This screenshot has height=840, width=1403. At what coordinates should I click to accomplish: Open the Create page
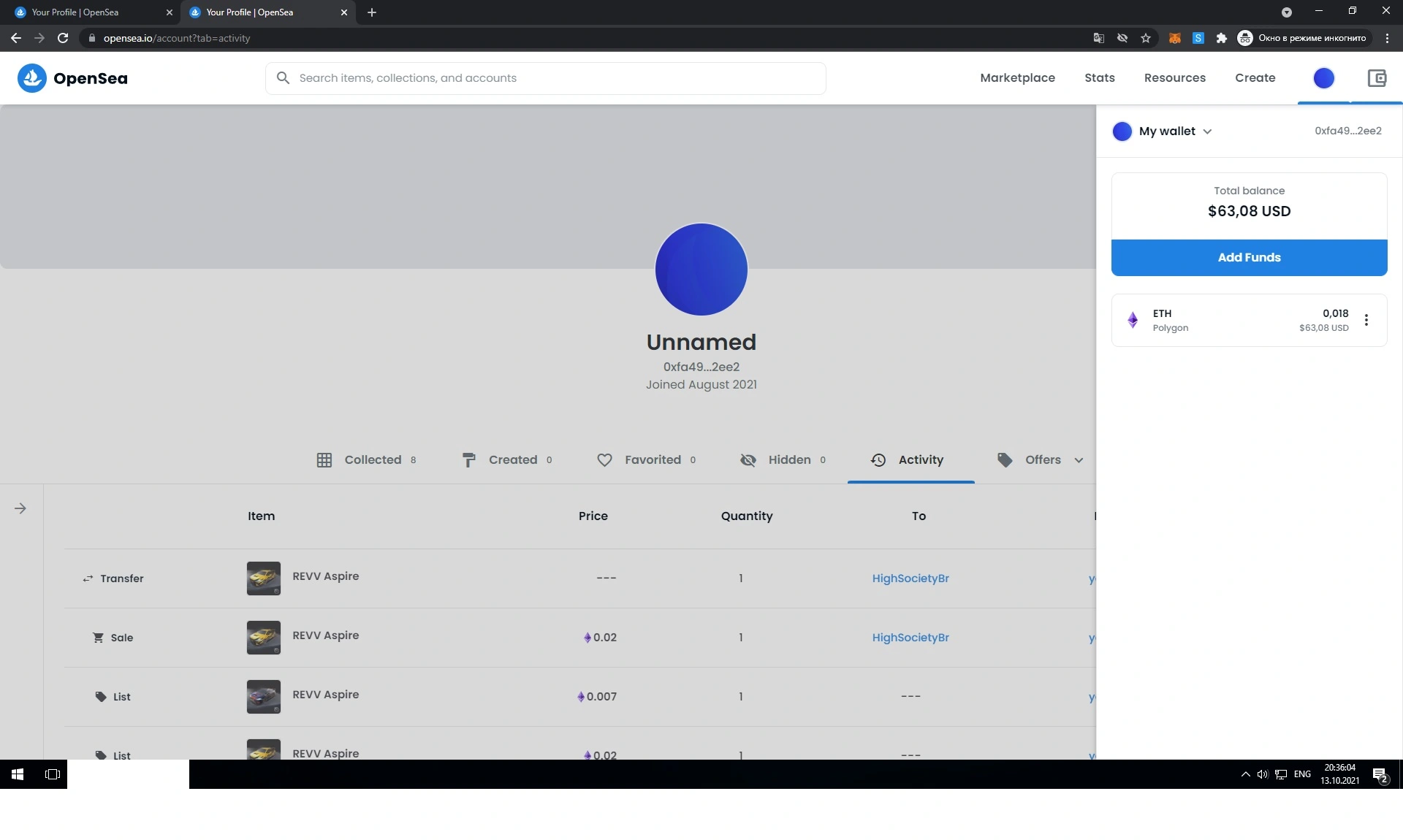tap(1255, 78)
